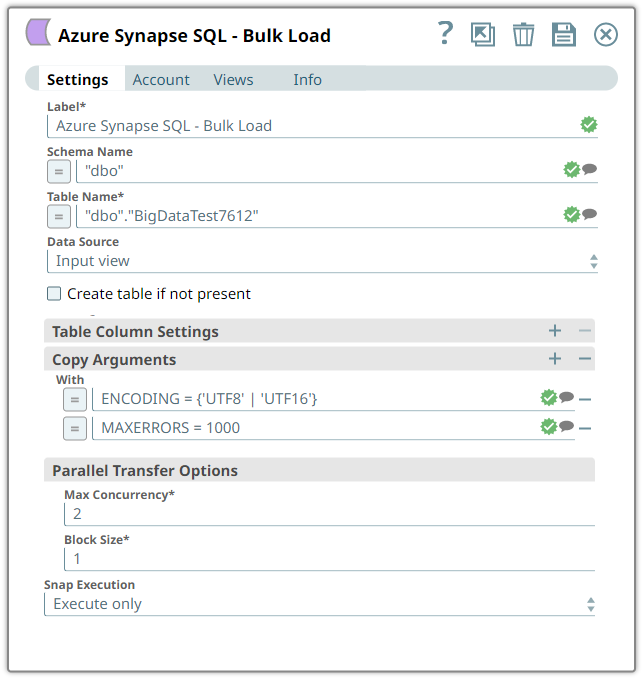Screen dimensions: 643x681
Task: Open suggestions bubble on ENCODING row
Action: coord(567,397)
